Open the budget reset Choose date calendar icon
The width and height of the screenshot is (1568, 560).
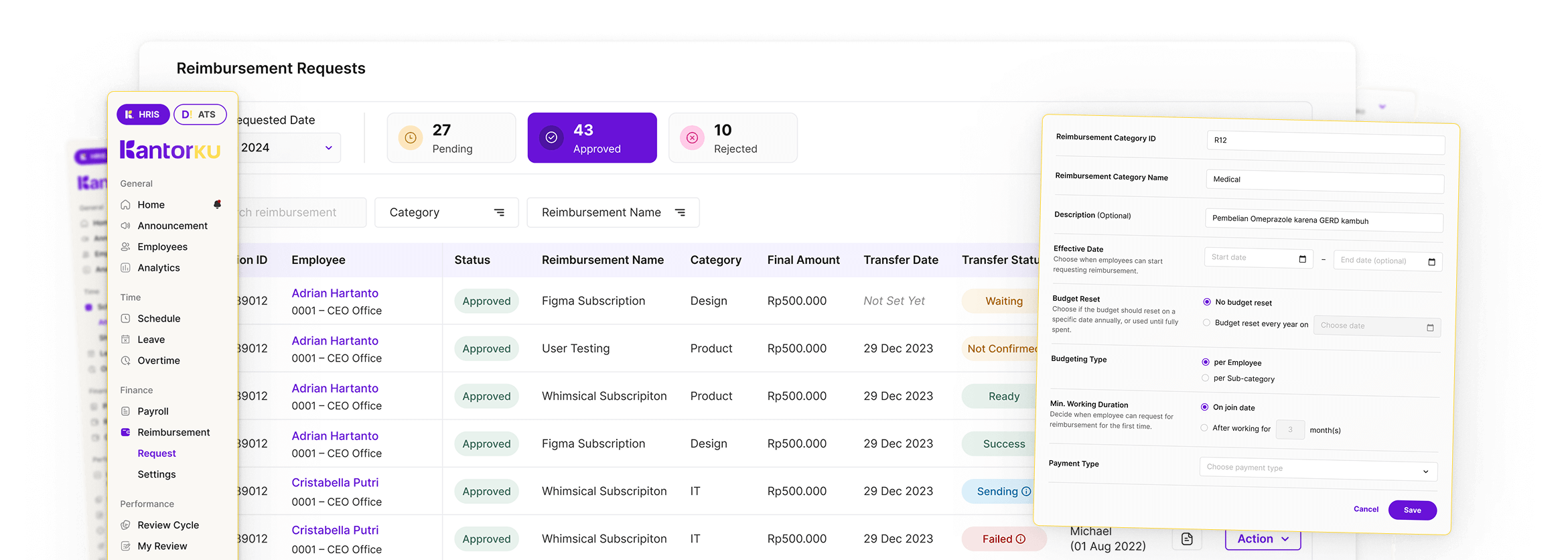pos(1430,328)
